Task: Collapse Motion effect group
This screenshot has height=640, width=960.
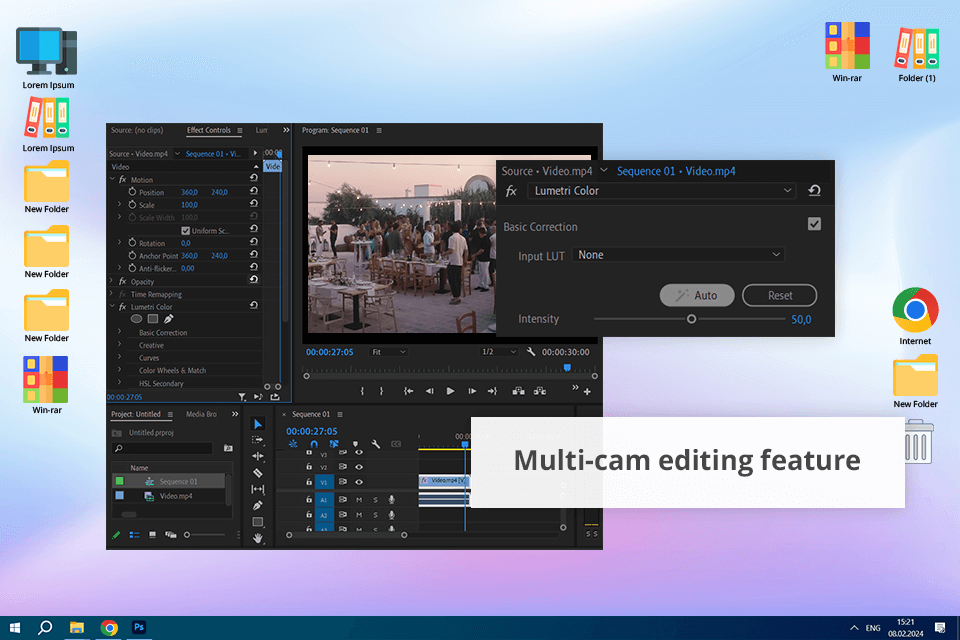Action: click(113, 179)
